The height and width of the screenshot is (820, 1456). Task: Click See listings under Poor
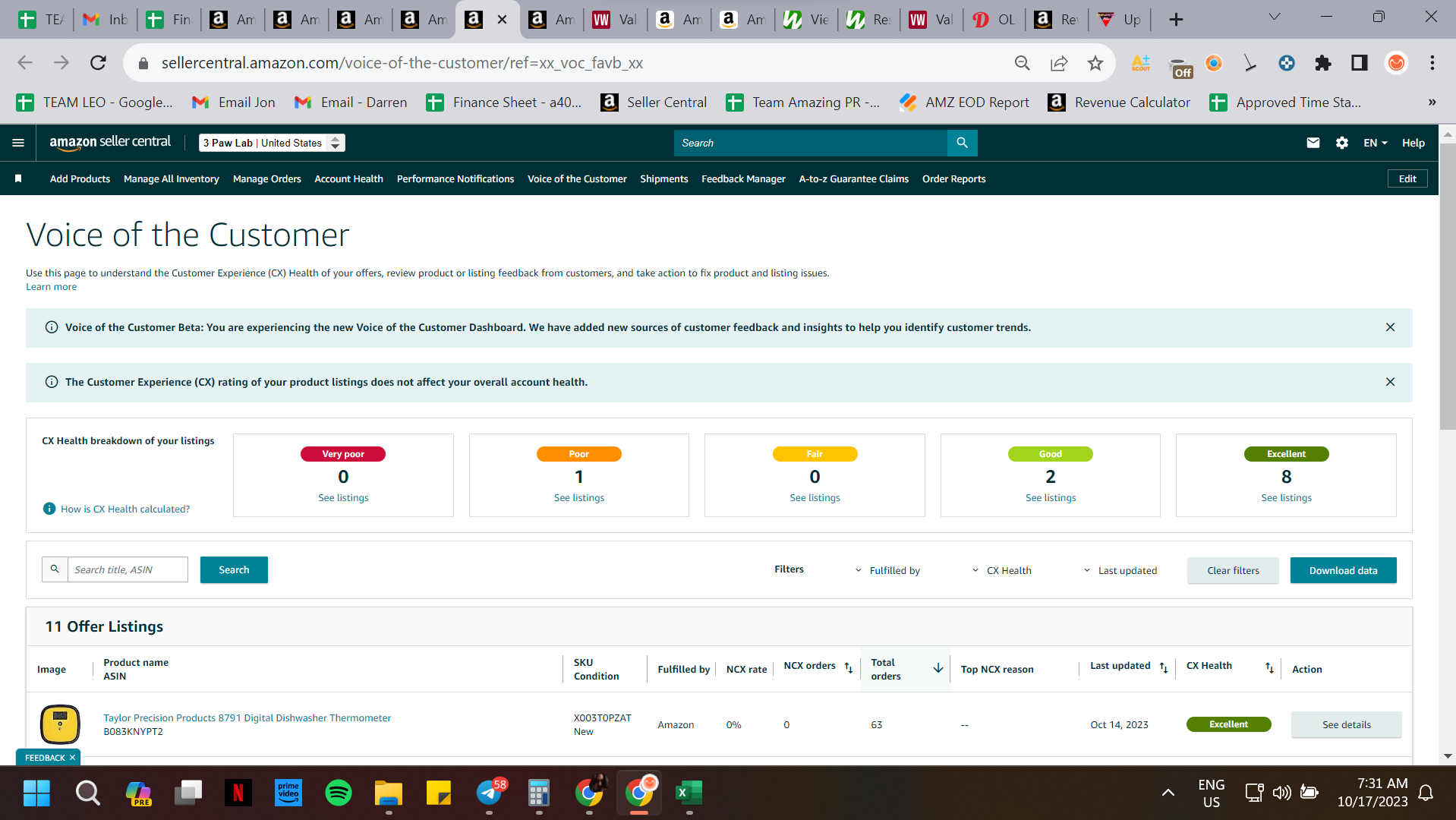[x=579, y=497]
